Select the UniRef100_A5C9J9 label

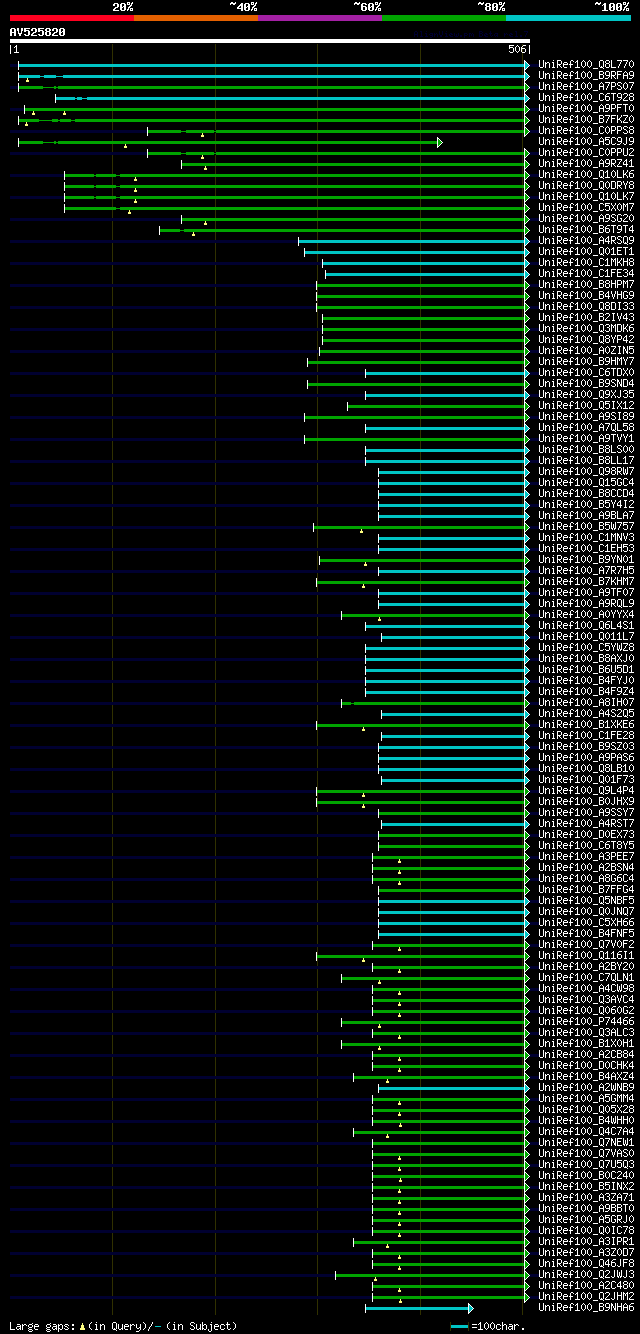(x=586, y=142)
